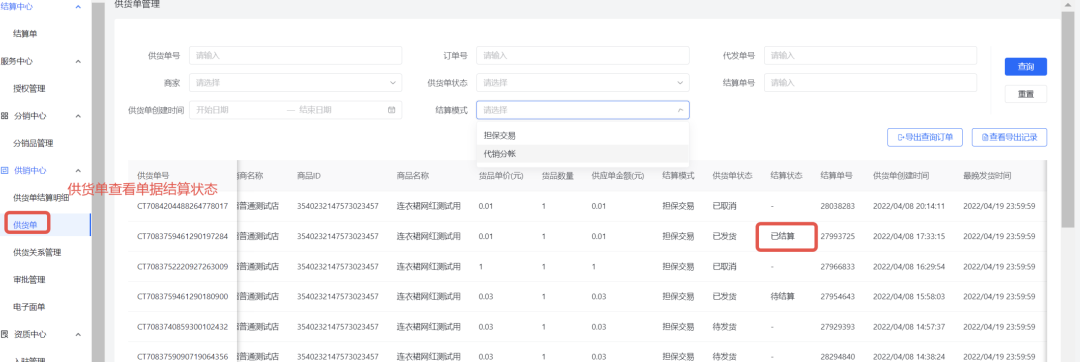1080x362 pixels.
Task: Click the 最晚发货时间 column header
Action: pos(988,176)
